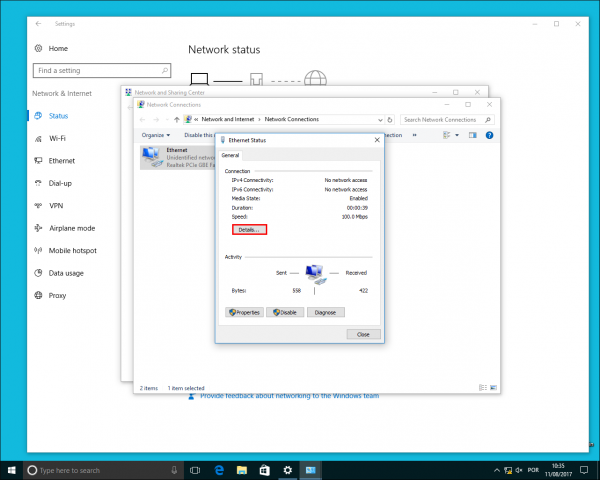Select the General tab in Ethernet Status
The height and width of the screenshot is (480, 600).
230,155
